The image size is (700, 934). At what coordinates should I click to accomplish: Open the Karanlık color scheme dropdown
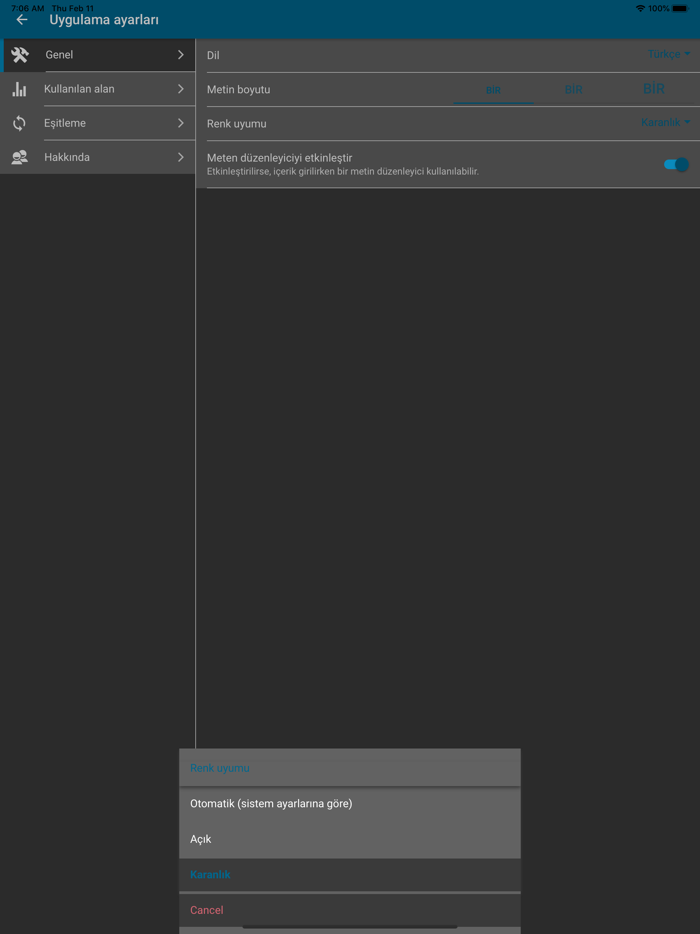665,122
